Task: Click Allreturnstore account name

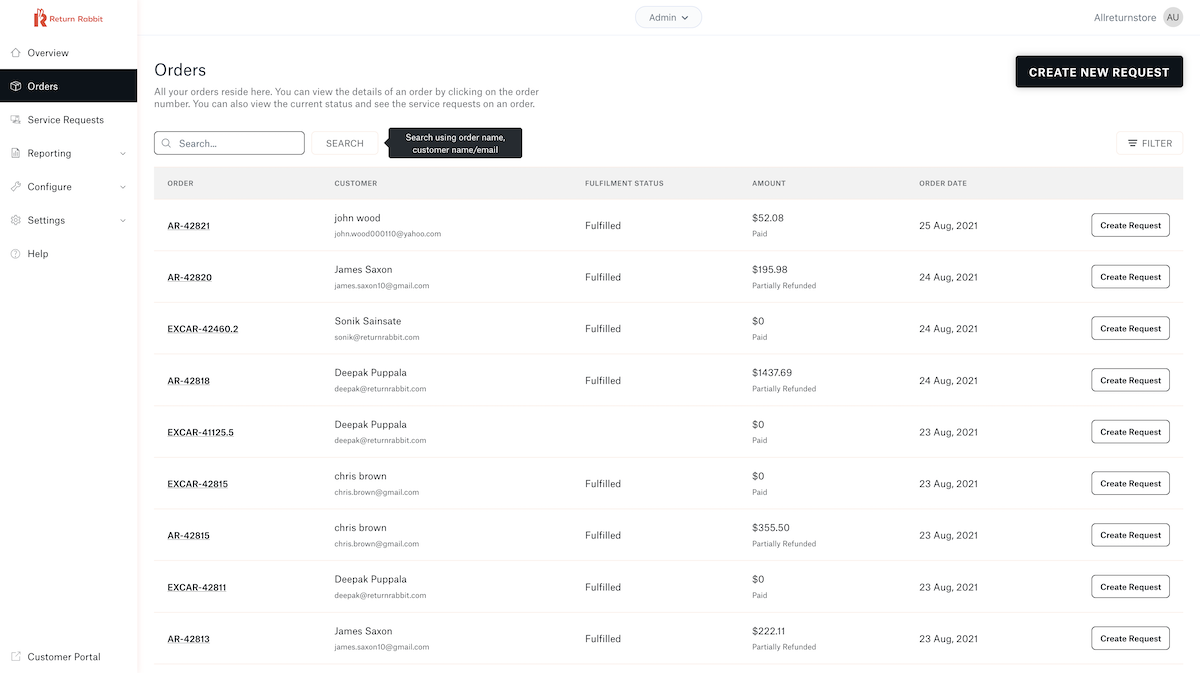Action: (1125, 18)
